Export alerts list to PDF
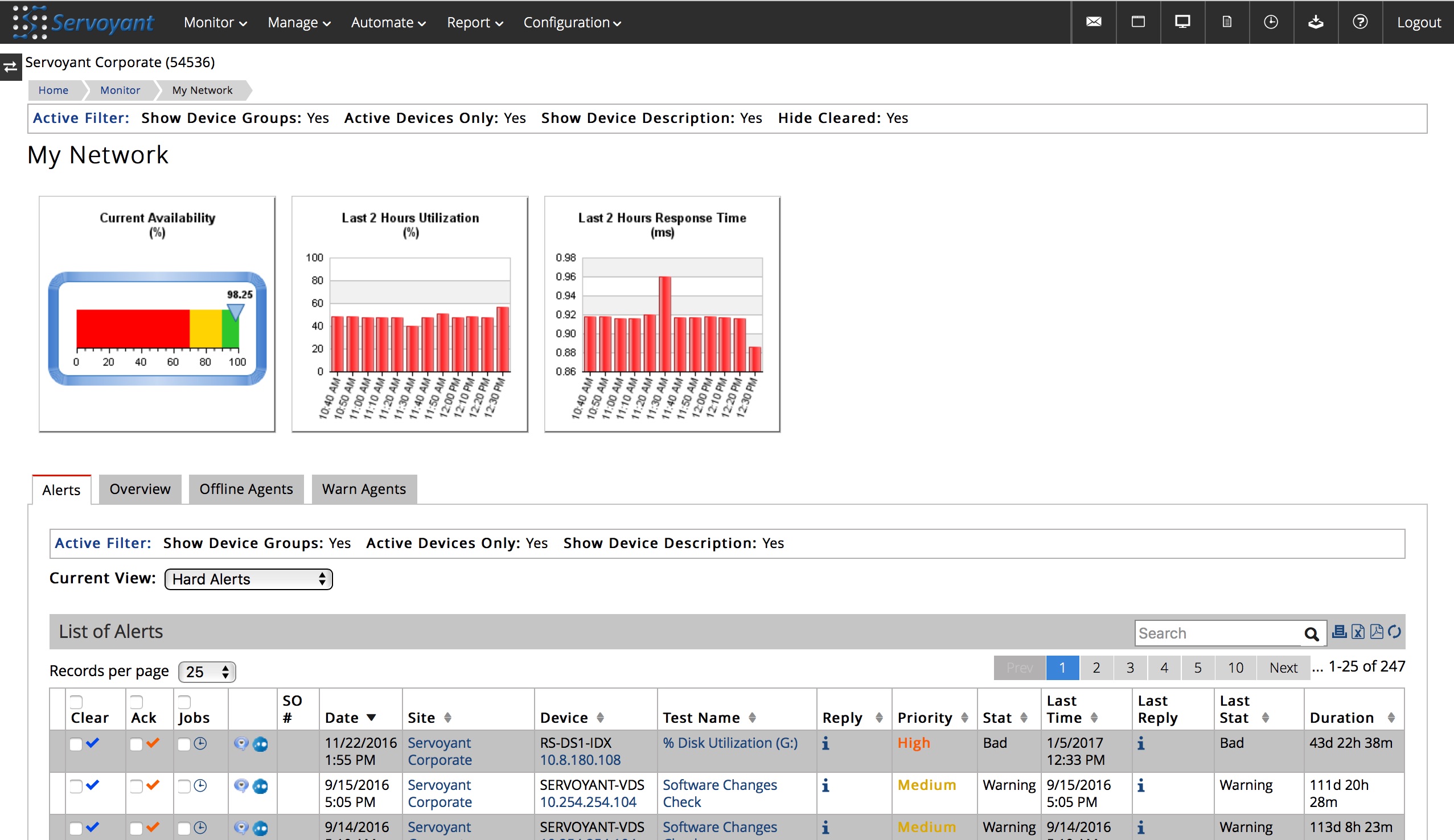 tap(1377, 632)
